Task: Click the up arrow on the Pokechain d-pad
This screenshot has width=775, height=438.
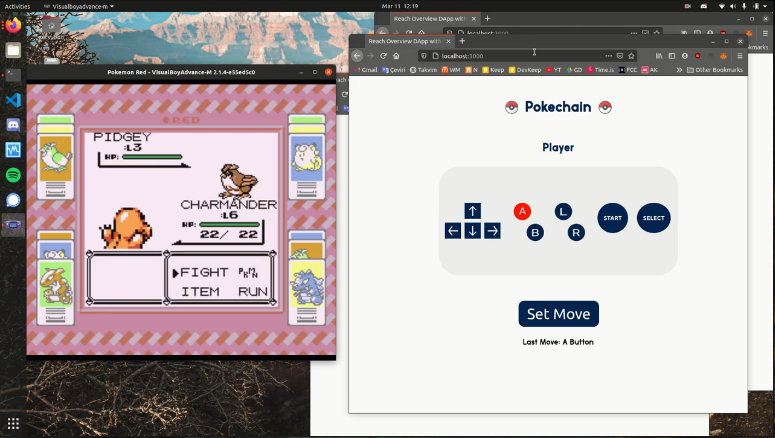Action: (x=473, y=211)
